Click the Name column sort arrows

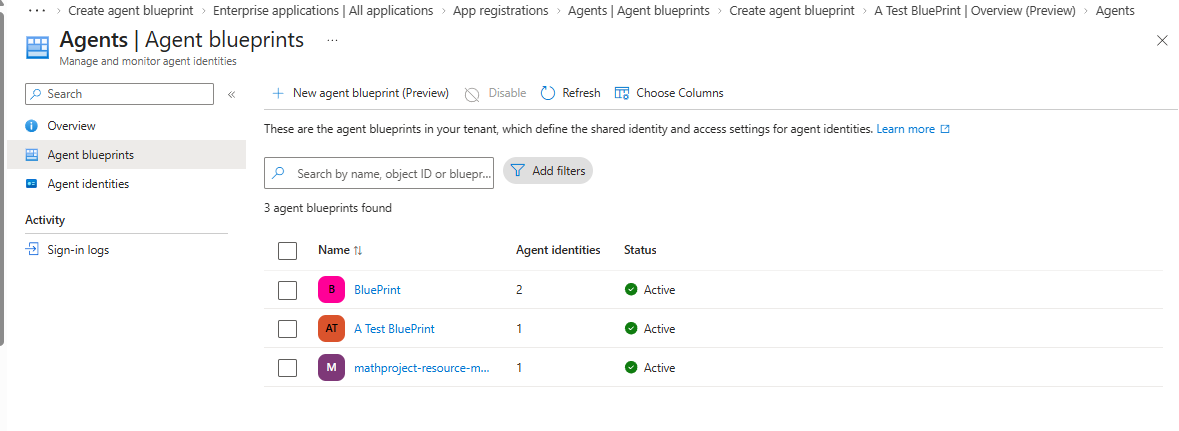click(x=358, y=250)
